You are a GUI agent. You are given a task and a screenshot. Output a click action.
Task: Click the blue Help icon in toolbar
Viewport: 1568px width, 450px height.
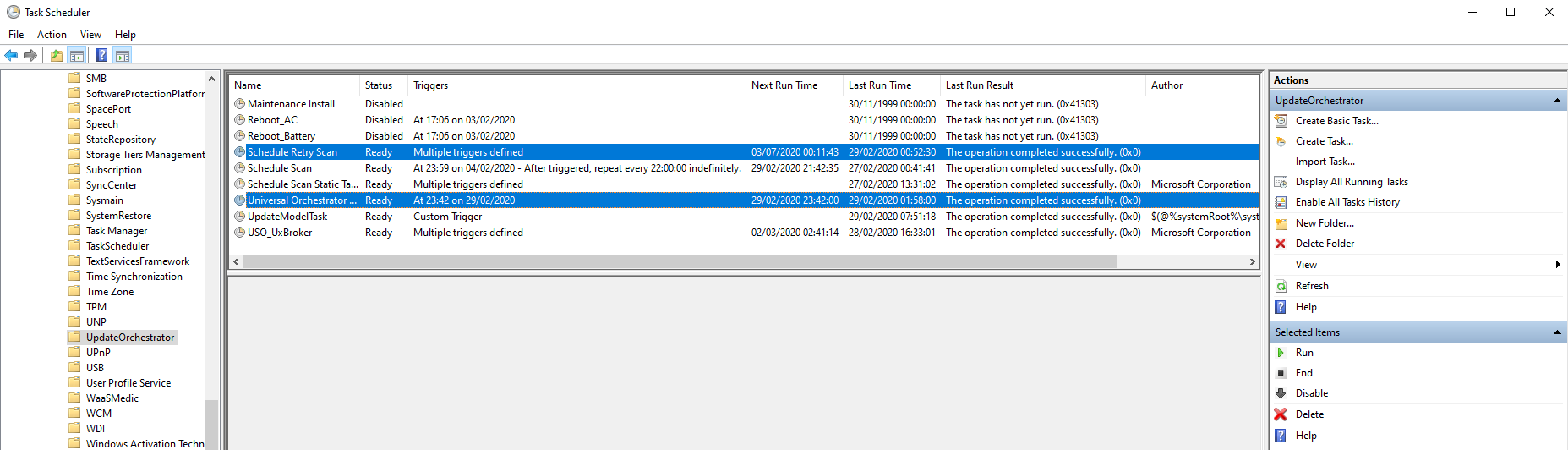click(101, 56)
